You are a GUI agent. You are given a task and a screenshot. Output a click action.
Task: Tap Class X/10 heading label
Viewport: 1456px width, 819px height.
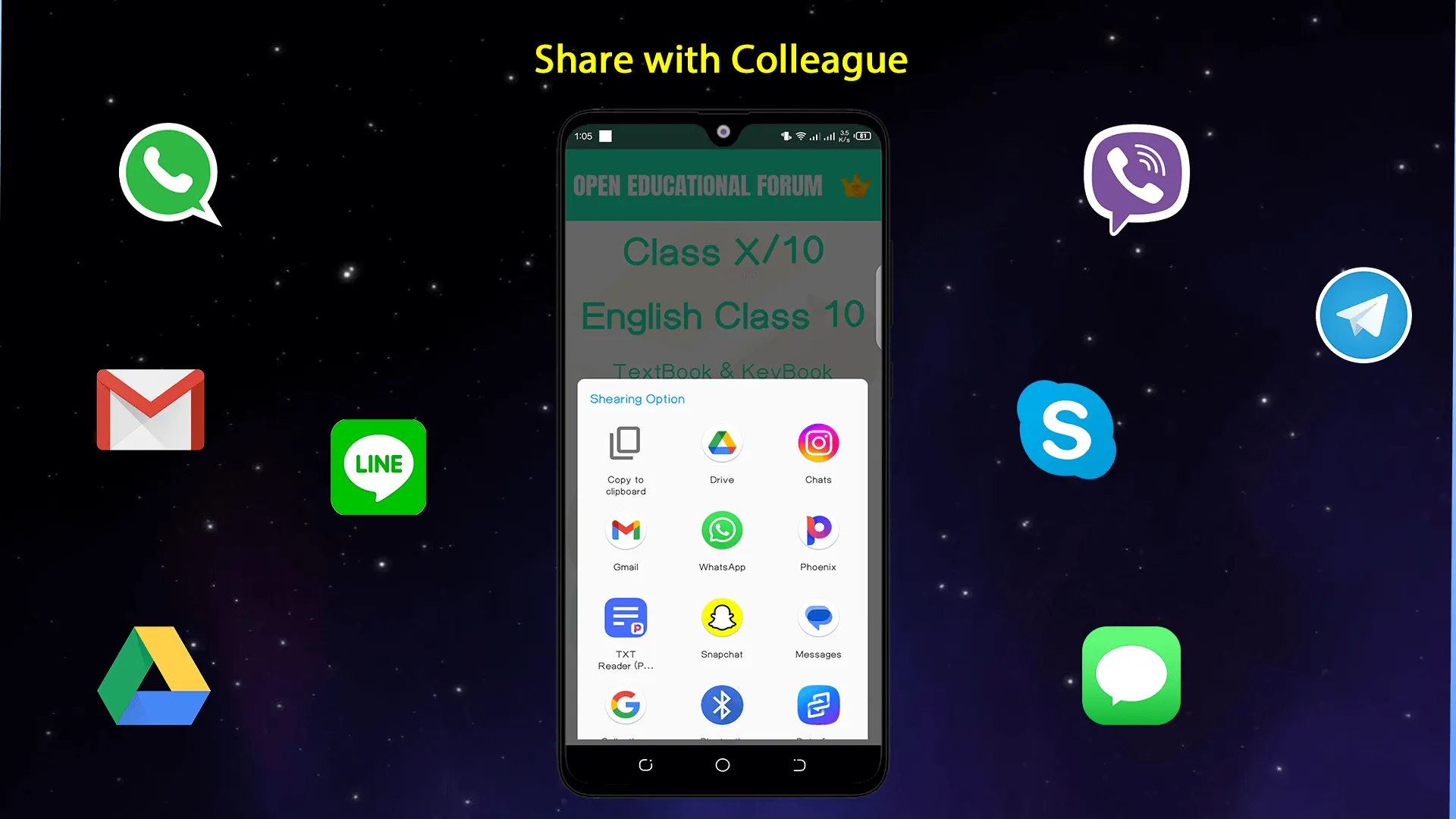(723, 251)
